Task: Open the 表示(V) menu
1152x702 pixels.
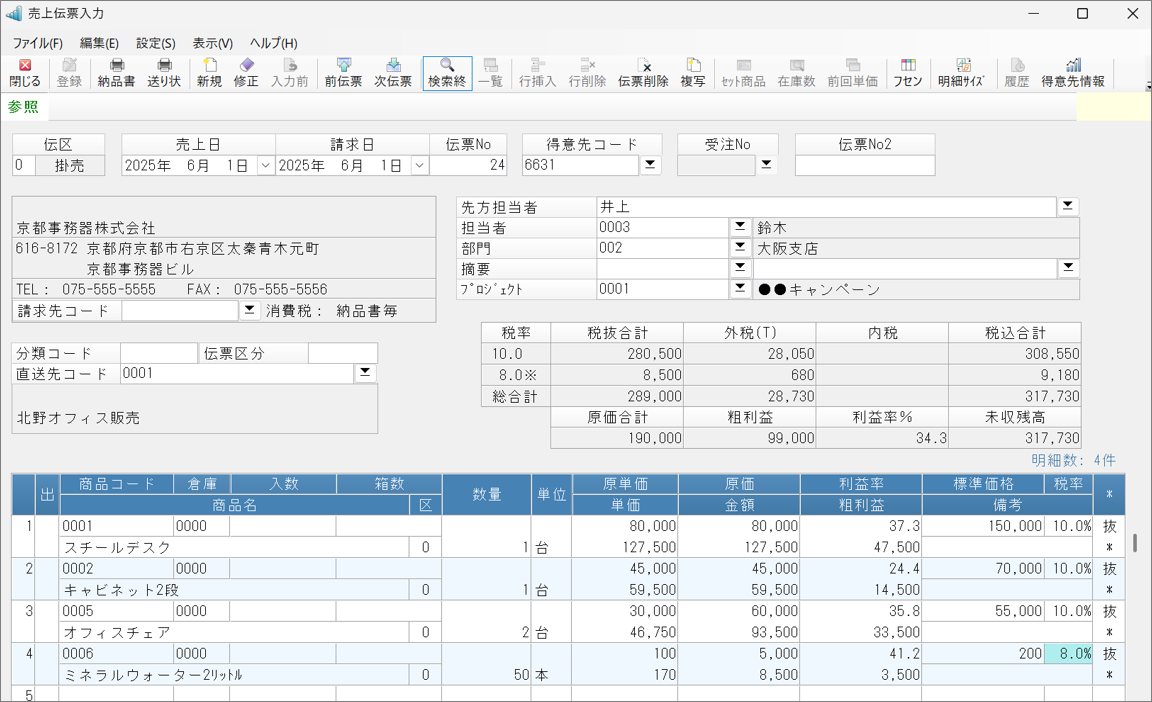Action: 214,43
